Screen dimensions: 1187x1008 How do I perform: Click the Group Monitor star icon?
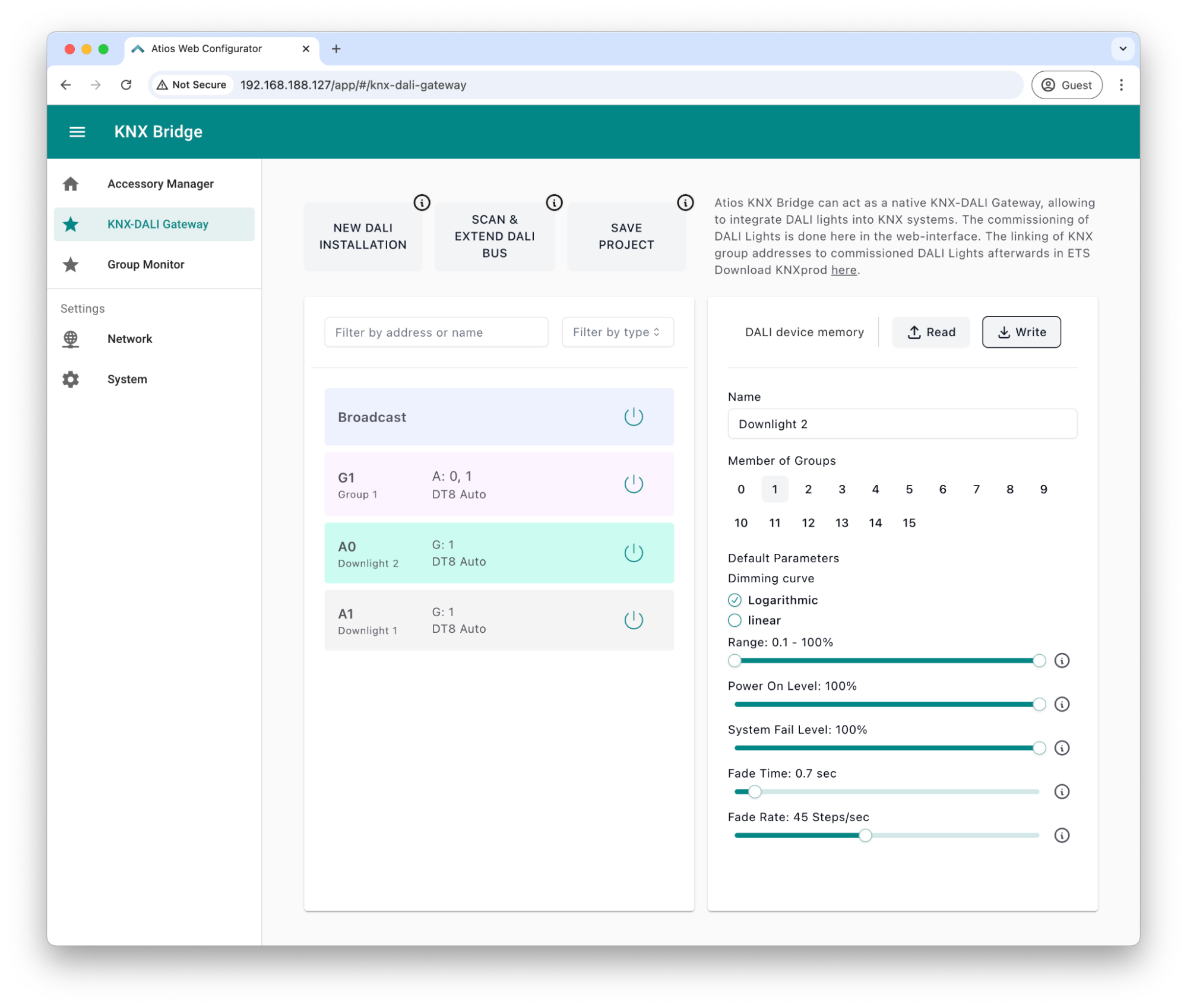[71, 265]
